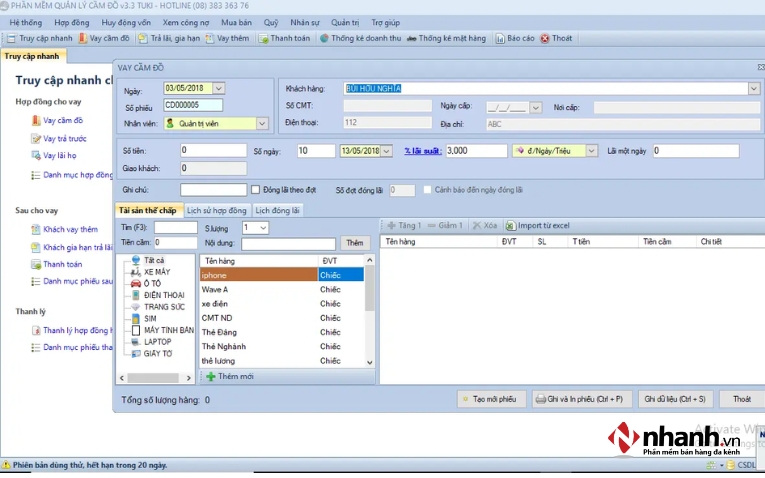The height and width of the screenshot is (478, 765).
Task: Expand the Khách hàng dropdown
Action: click(753, 88)
